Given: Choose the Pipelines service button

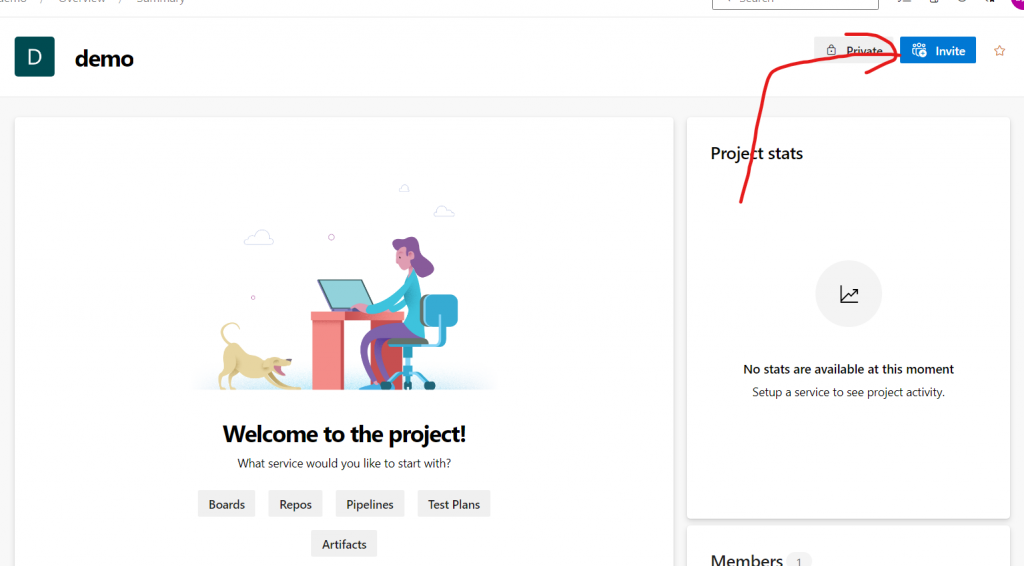Looking at the screenshot, I should (370, 504).
